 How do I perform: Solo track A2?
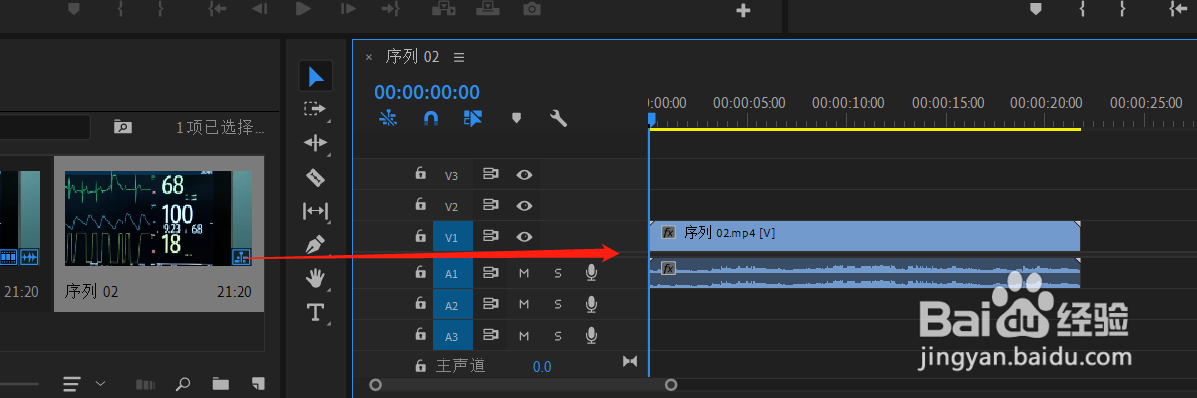pos(558,305)
